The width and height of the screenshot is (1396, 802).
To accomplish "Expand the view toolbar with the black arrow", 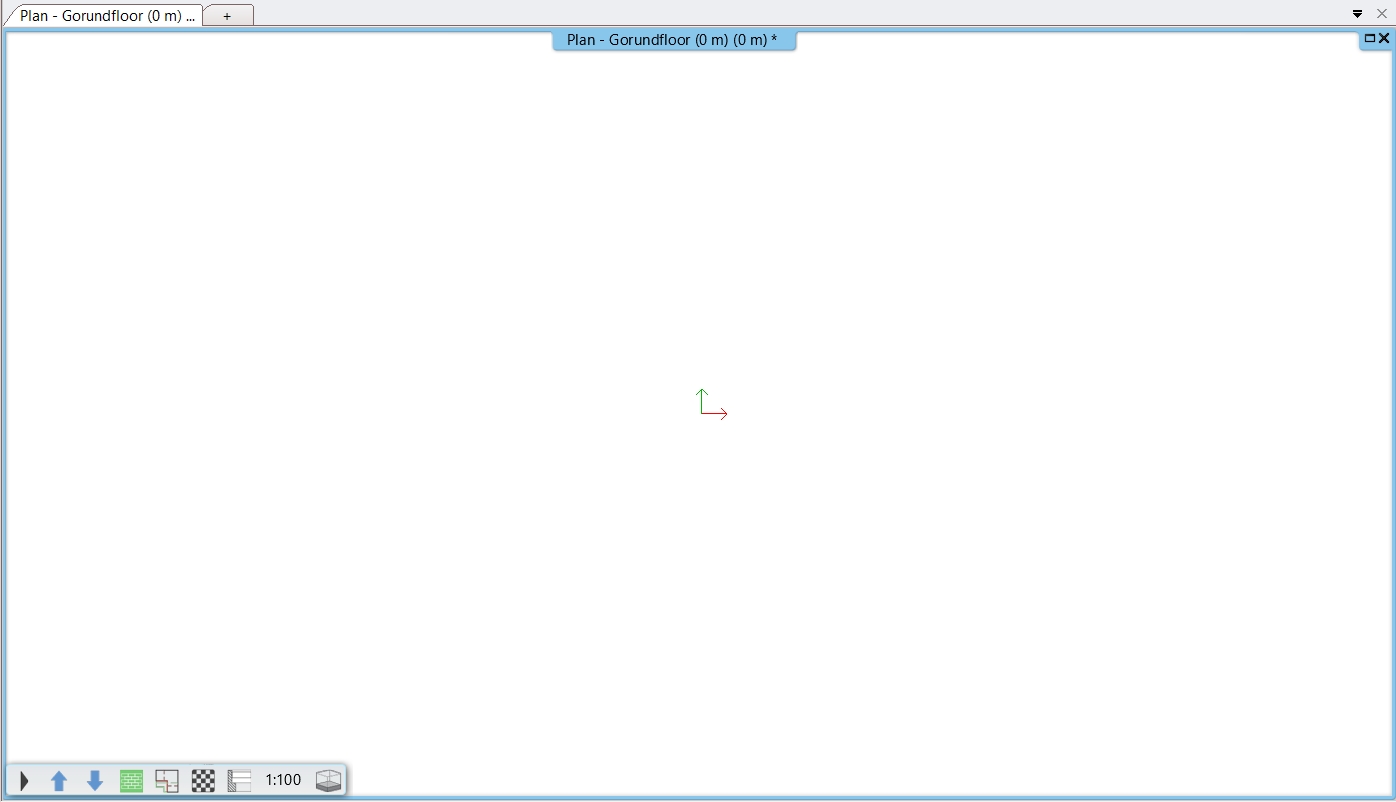I will [24, 781].
